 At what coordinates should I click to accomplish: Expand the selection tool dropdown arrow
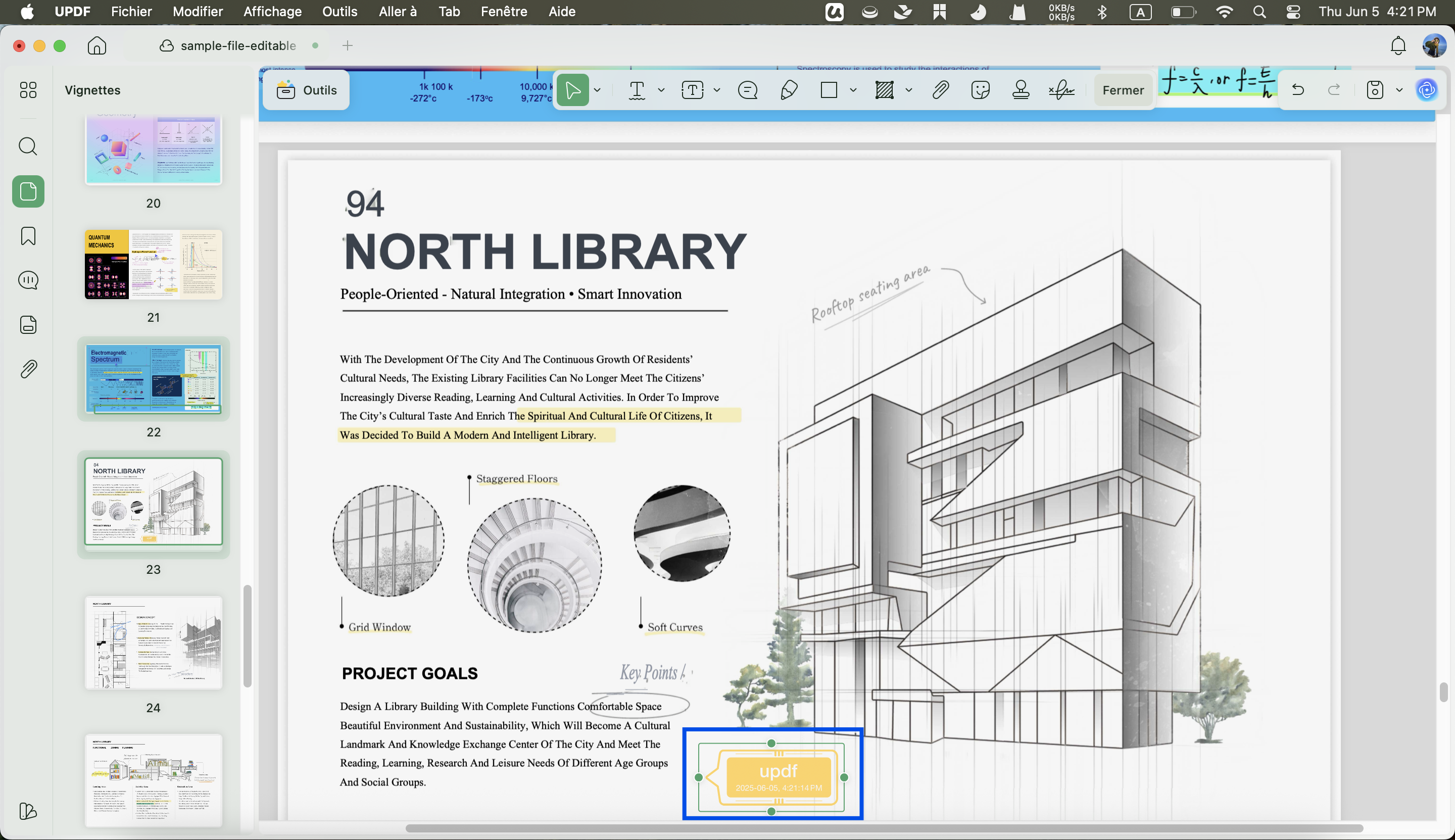[597, 90]
